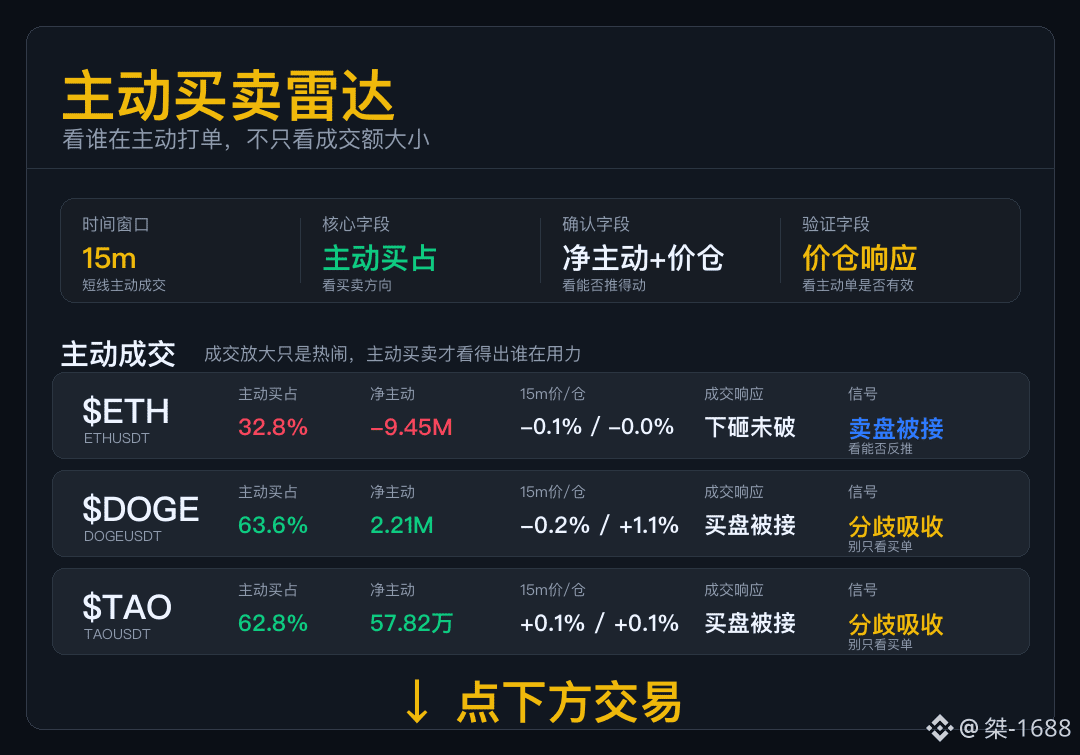
Task: Click the 卖盘被接 signal for ETH
Action: (x=896, y=428)
